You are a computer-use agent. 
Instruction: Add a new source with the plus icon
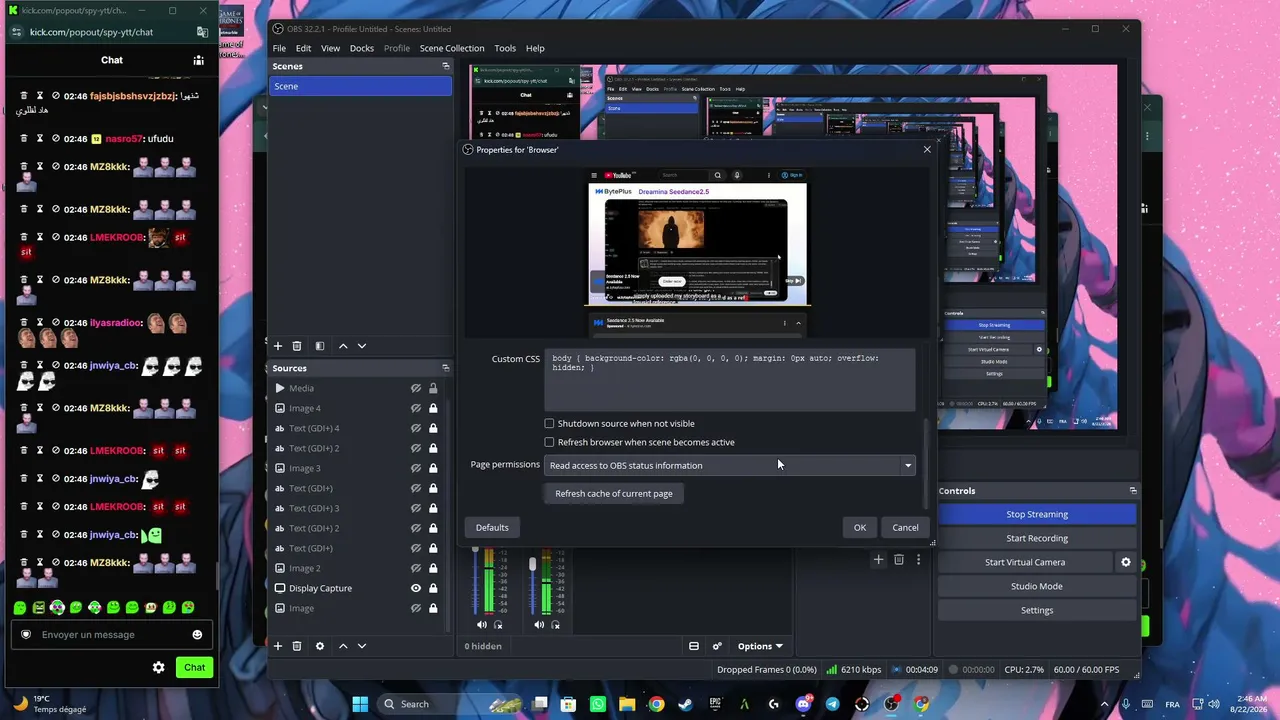point(278,646)
